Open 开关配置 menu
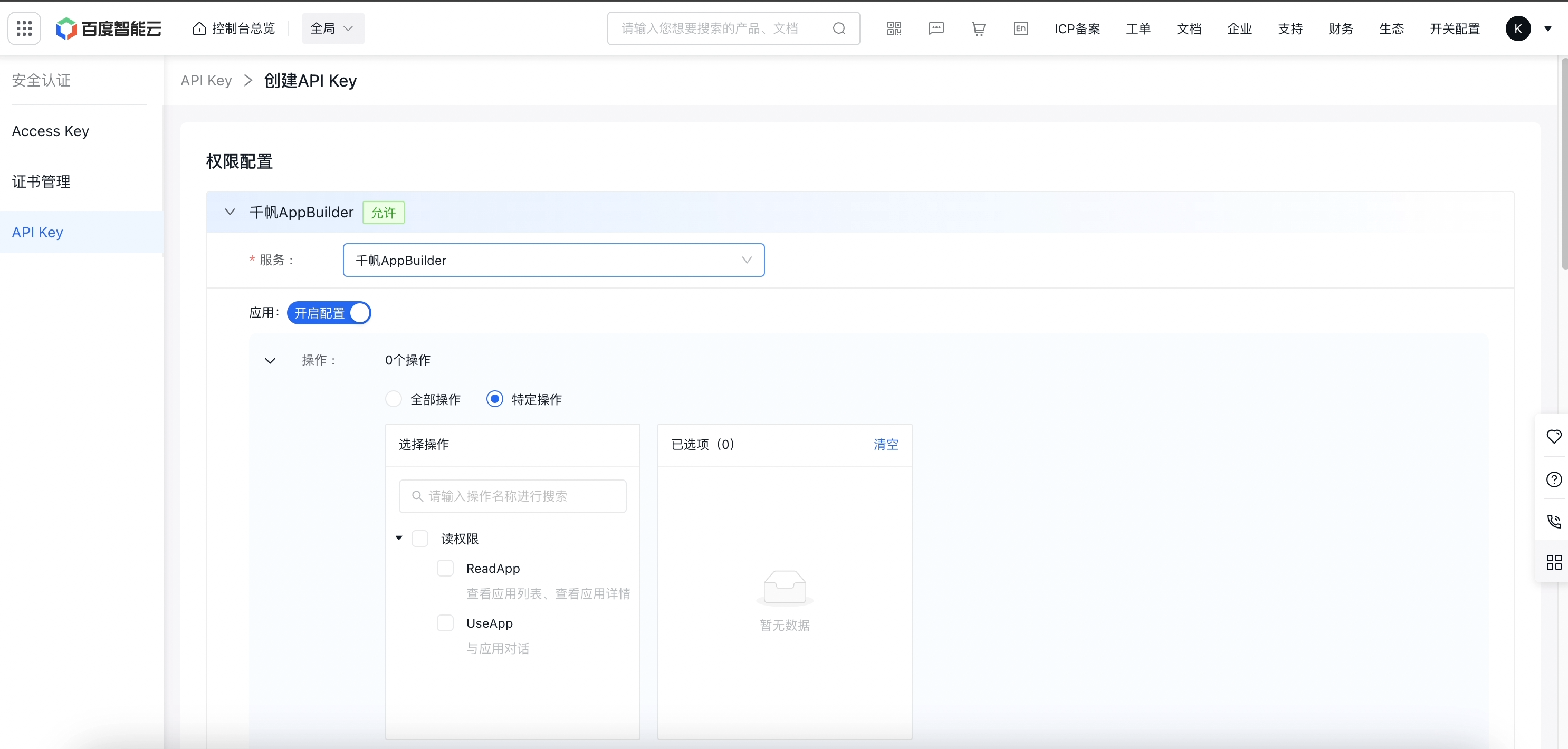 [1455, 28]
